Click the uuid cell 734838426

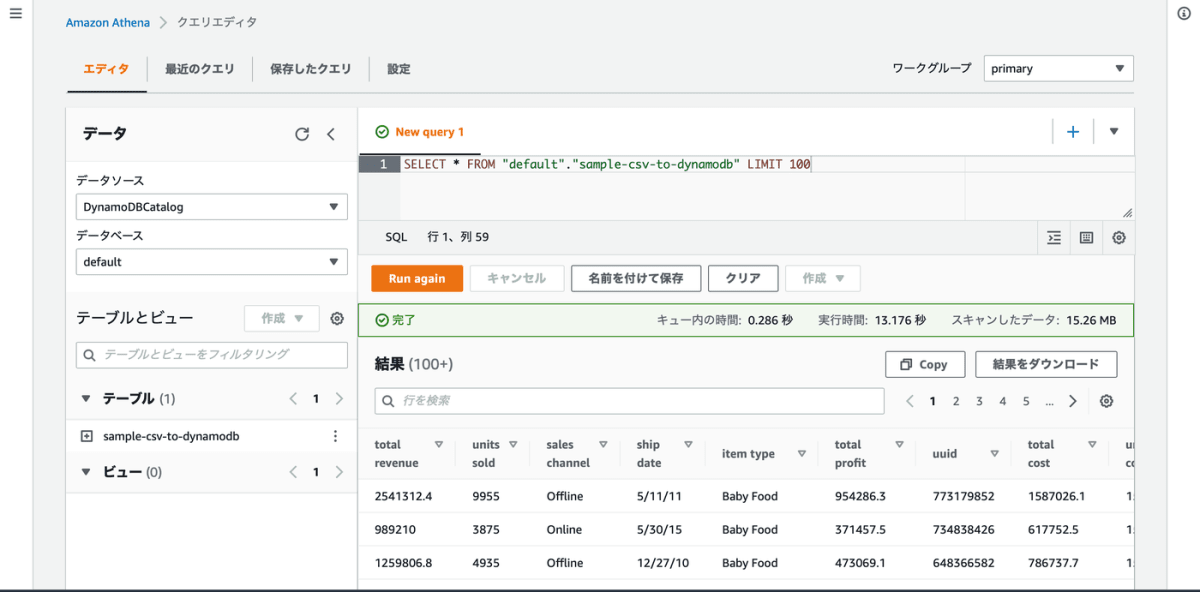click(964, 529)
